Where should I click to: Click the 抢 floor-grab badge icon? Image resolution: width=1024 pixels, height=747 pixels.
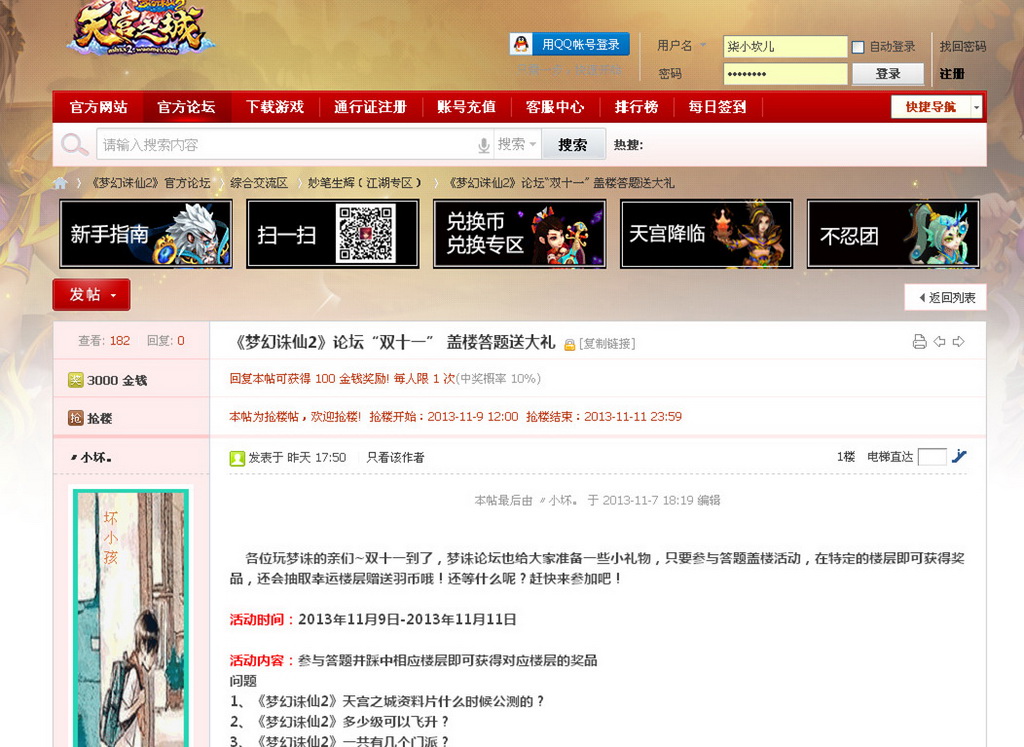pyautogui.click(x=76, y=418)
